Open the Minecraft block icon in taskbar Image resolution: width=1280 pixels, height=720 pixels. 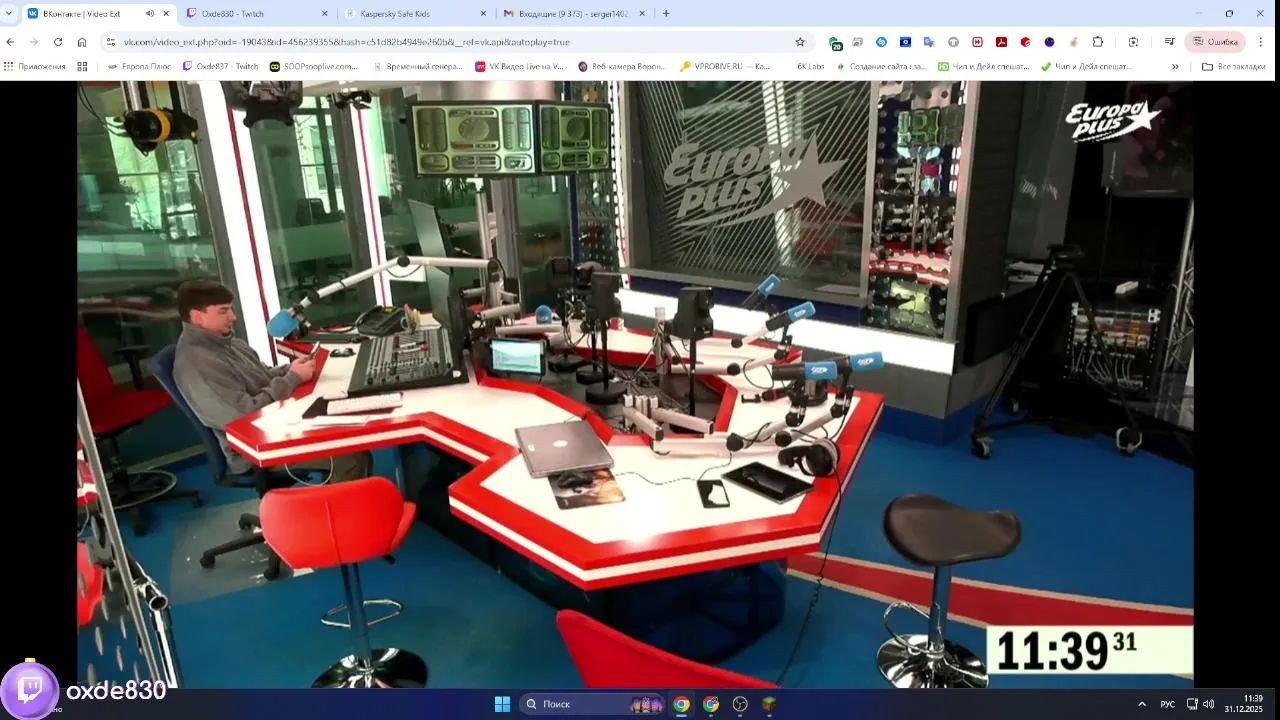click(x=769, y=704)
